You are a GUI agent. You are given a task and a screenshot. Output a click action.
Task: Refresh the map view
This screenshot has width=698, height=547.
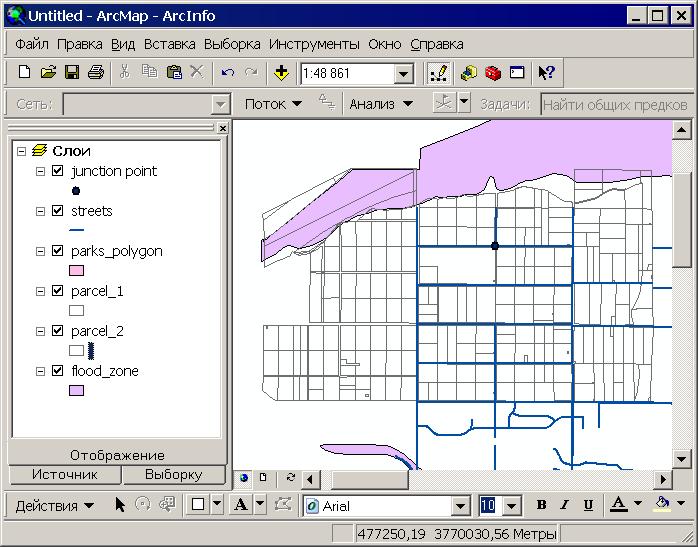tap(291, 478)
